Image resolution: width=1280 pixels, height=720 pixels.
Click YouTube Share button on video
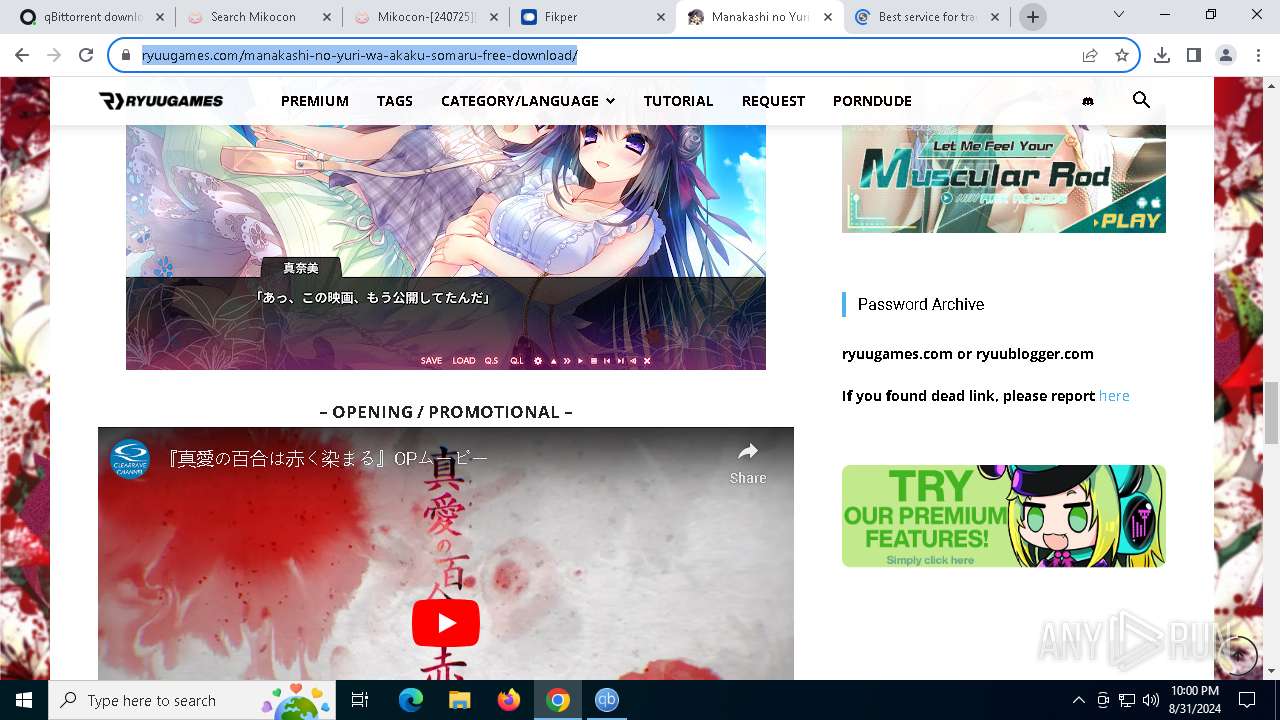[748, 463]
